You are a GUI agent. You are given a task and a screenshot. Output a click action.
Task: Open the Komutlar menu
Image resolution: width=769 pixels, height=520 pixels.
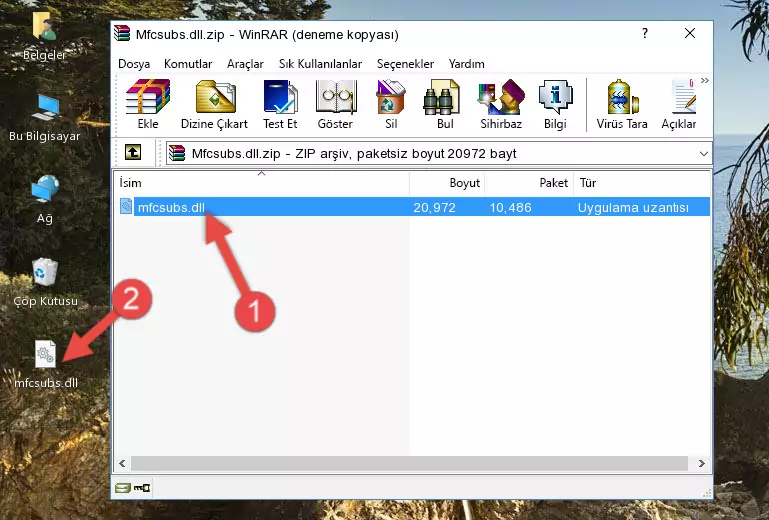[188, 64]
